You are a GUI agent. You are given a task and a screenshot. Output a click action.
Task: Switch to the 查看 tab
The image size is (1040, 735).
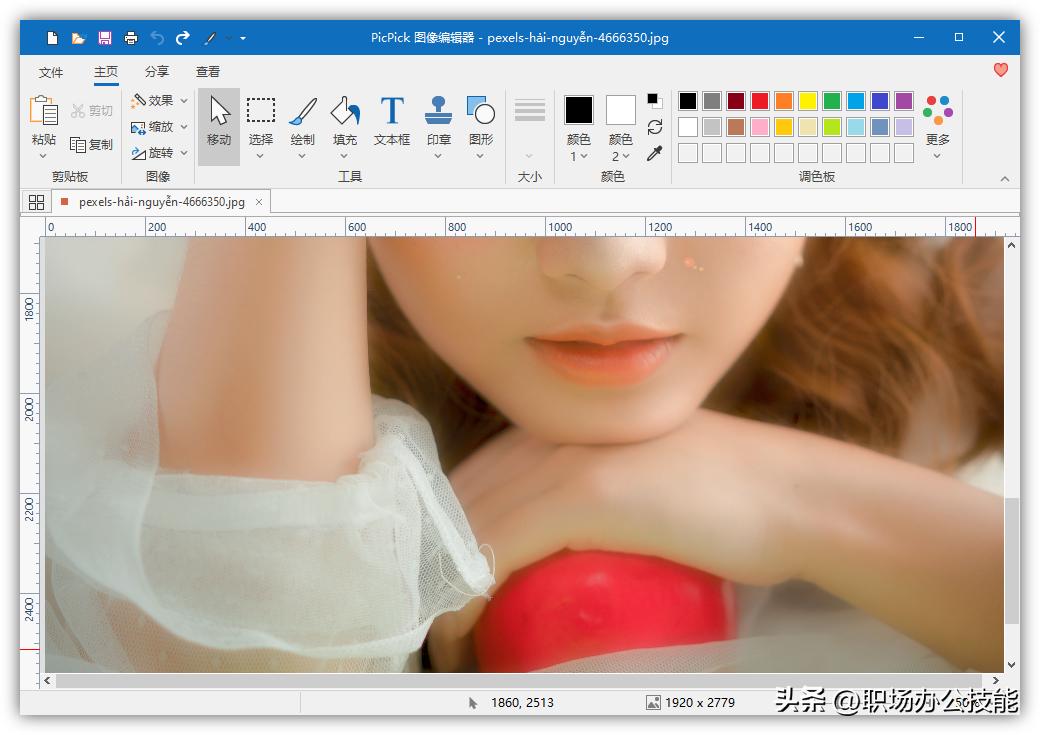(208, 72)
